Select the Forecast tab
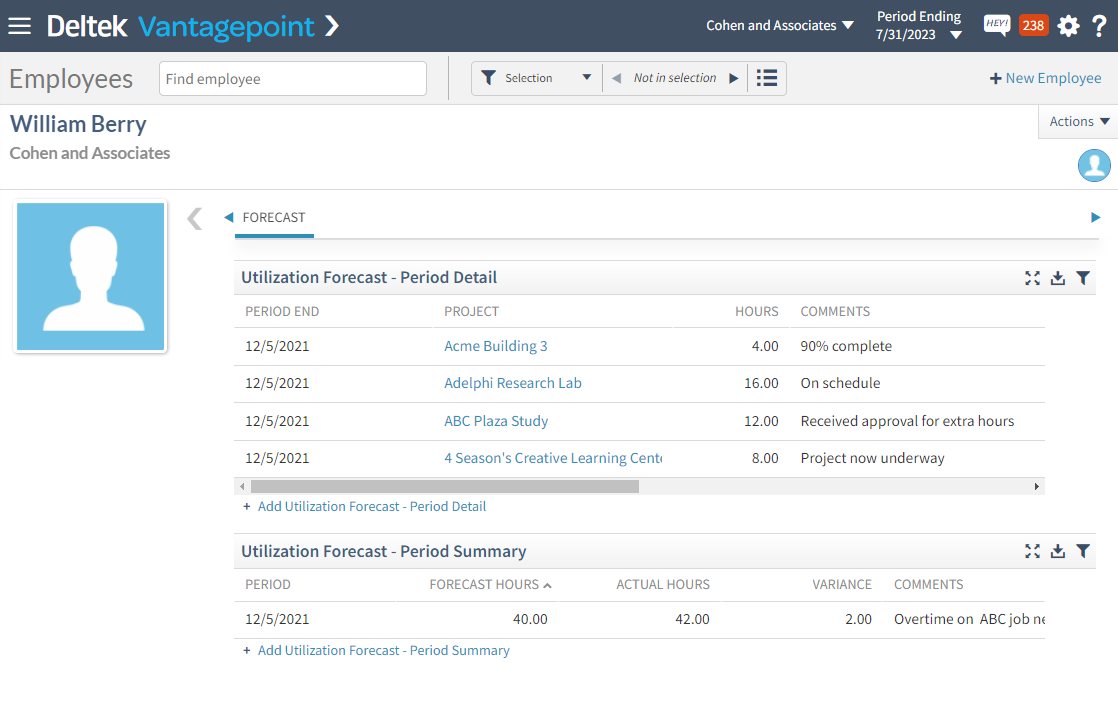Image resolution: width=1118 pixels, height=702 pixels. point(274,217)
